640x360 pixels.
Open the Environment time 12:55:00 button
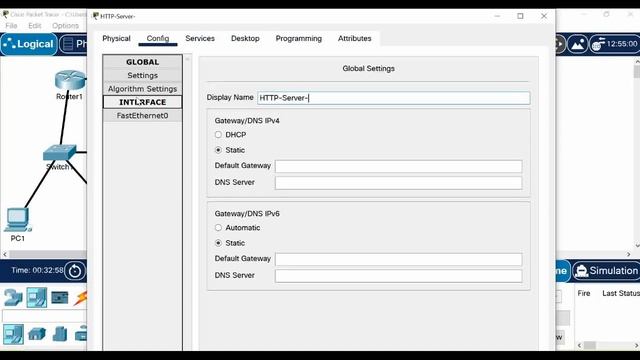[x=614, y=44]
